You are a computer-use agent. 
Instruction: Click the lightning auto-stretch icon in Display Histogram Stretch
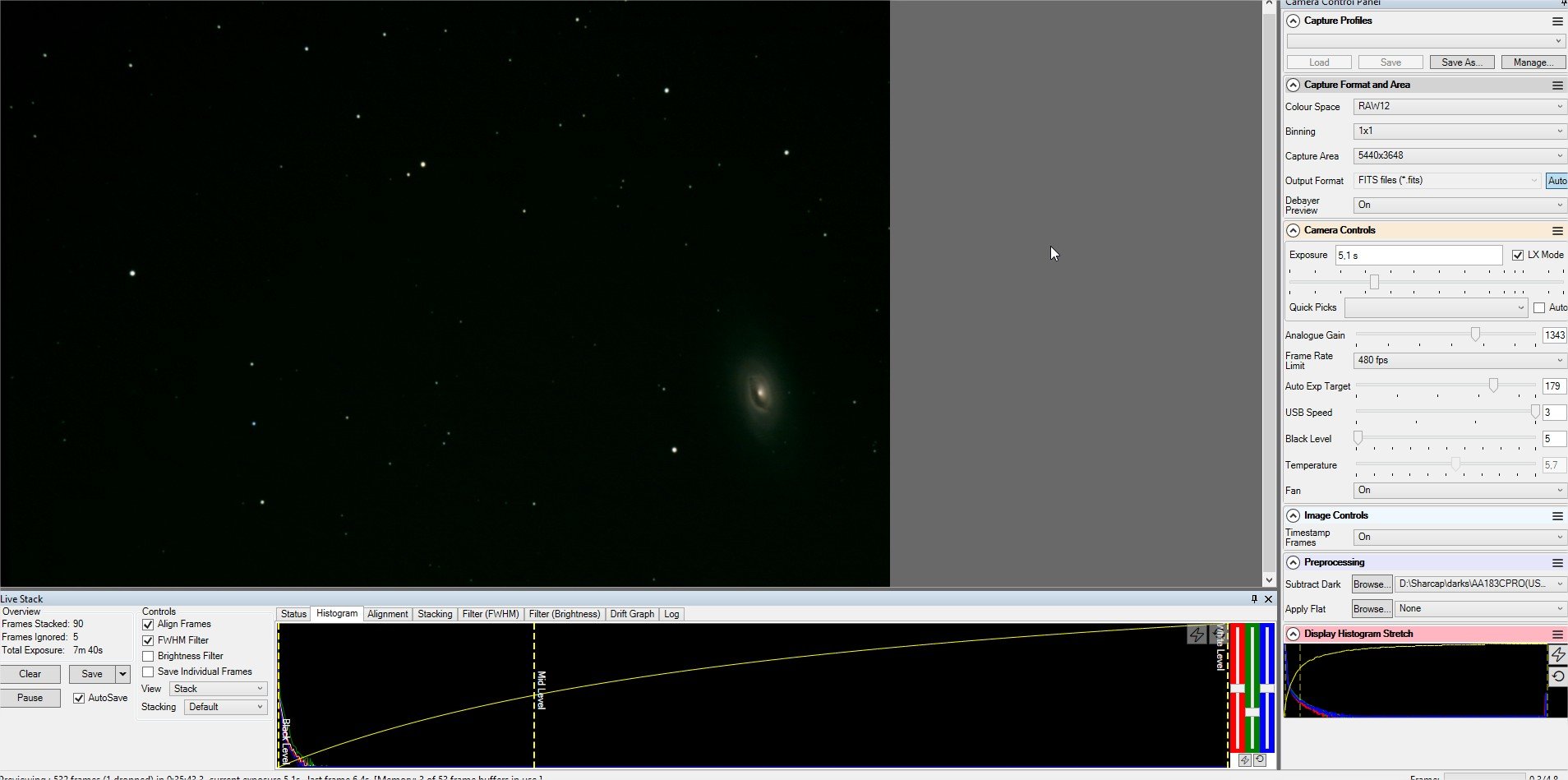[x=1558, y=655]
